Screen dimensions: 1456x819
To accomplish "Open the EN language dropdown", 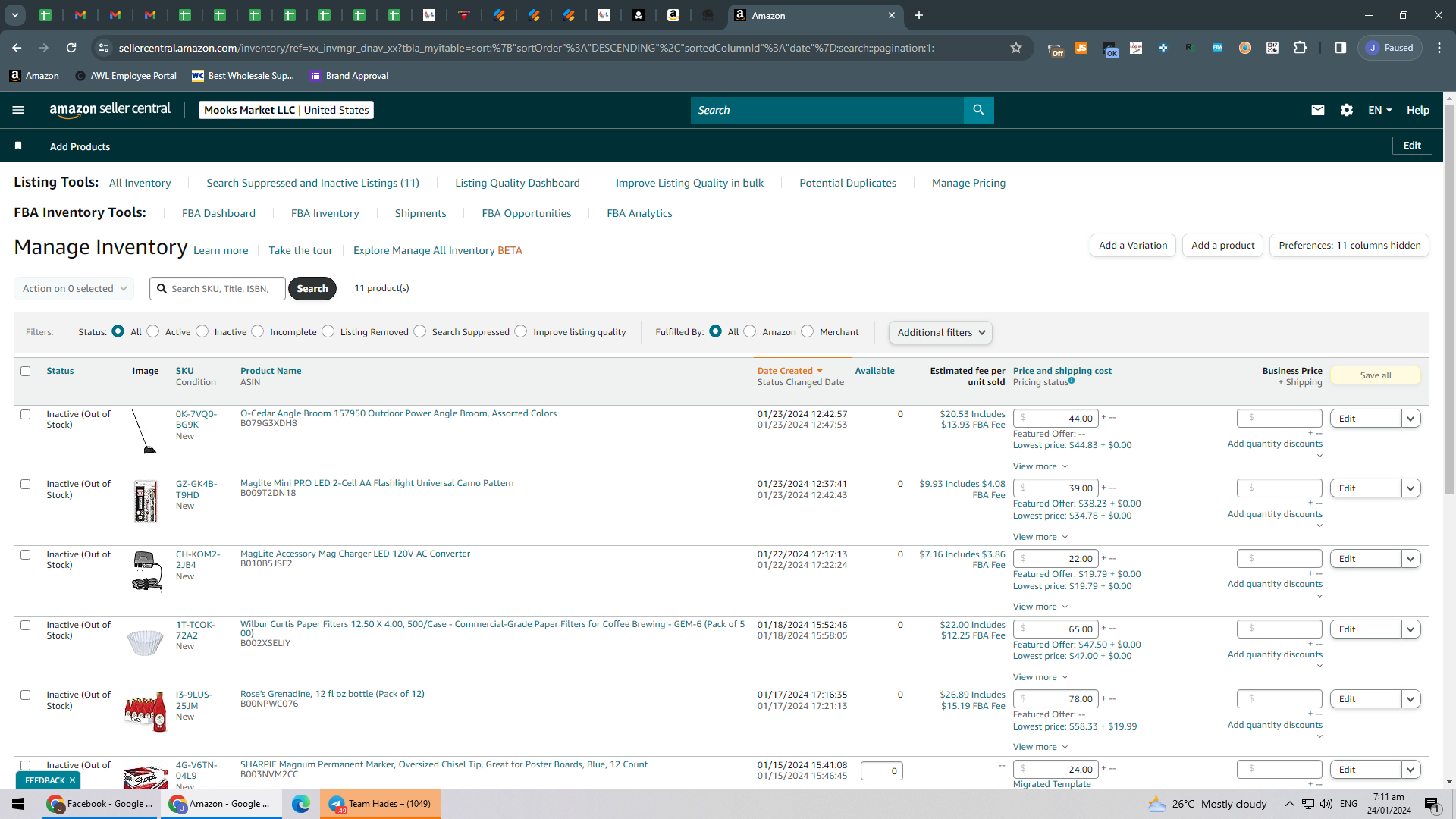I will (x=1380, y=110).
